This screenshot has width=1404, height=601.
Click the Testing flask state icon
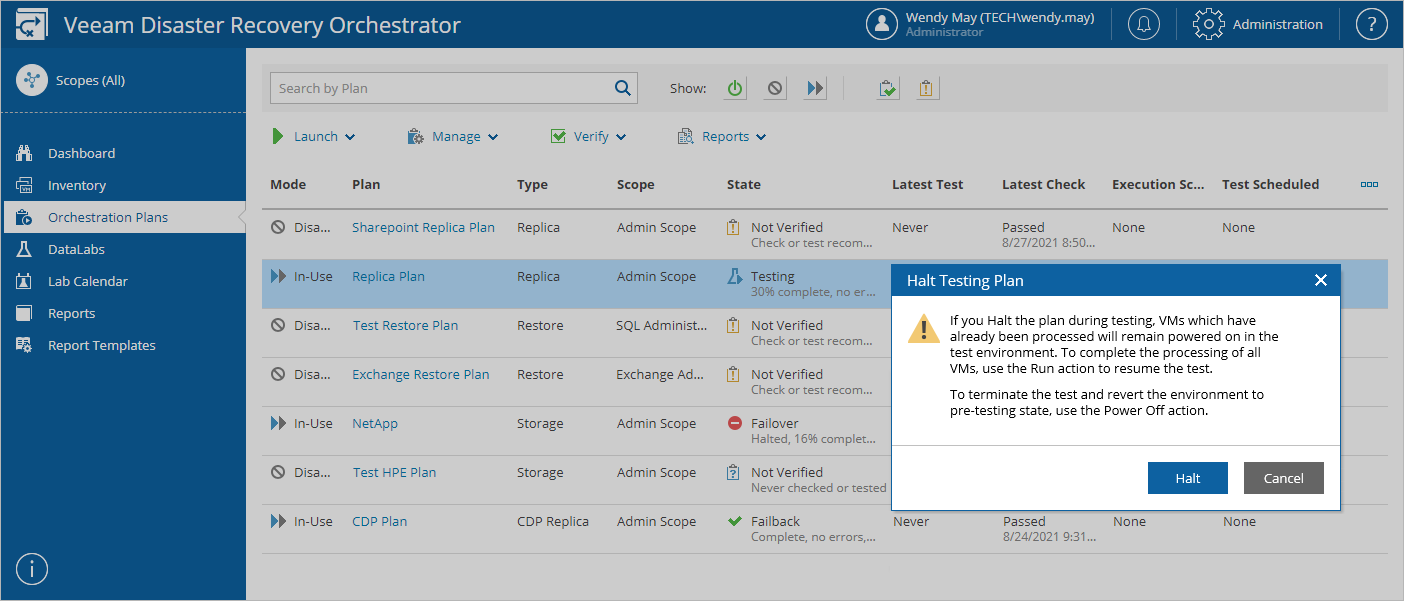(x=734, y=276)
